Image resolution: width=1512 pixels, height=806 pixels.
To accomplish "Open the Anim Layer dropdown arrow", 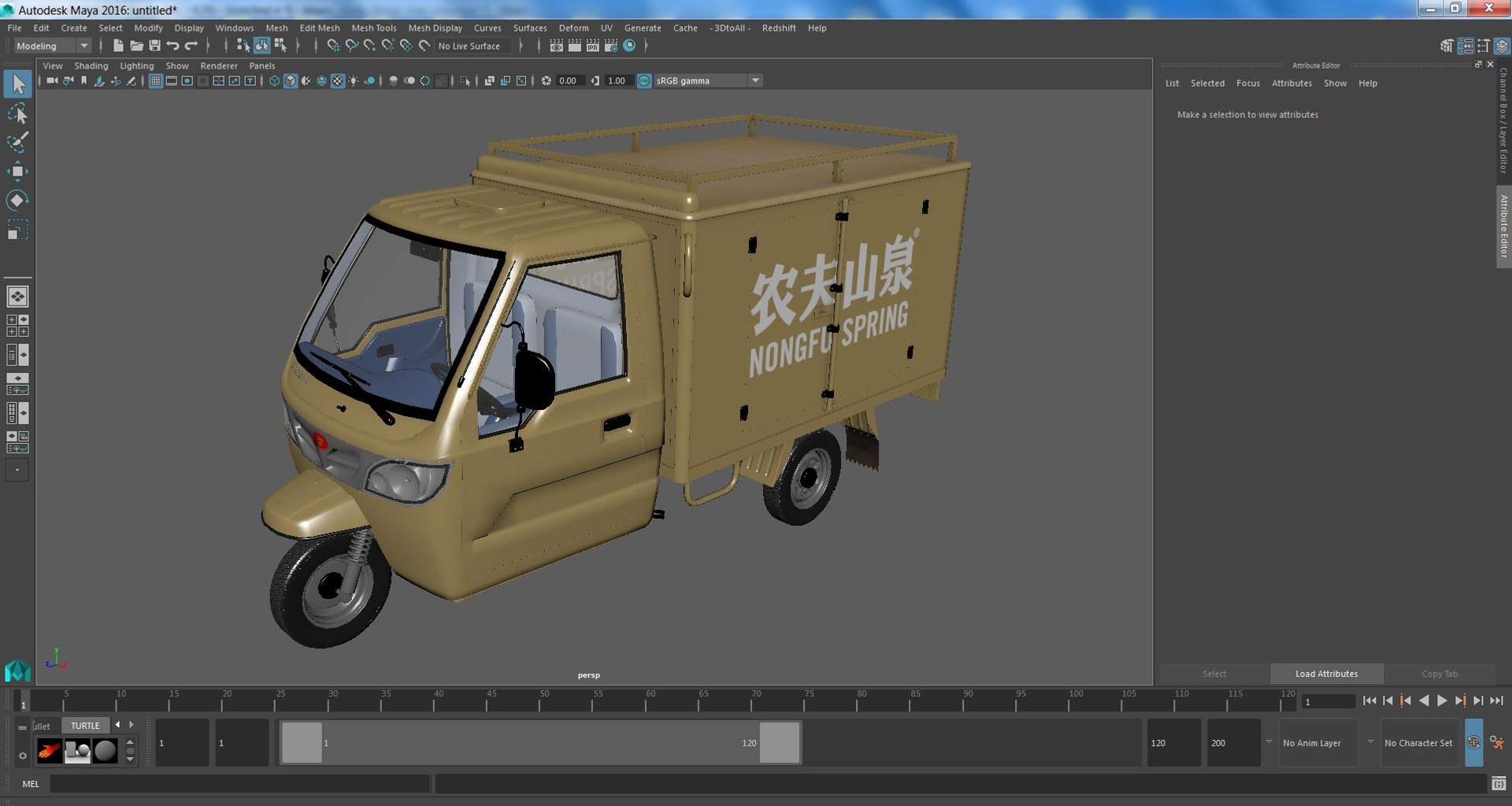I will [x=1269, y=742].
